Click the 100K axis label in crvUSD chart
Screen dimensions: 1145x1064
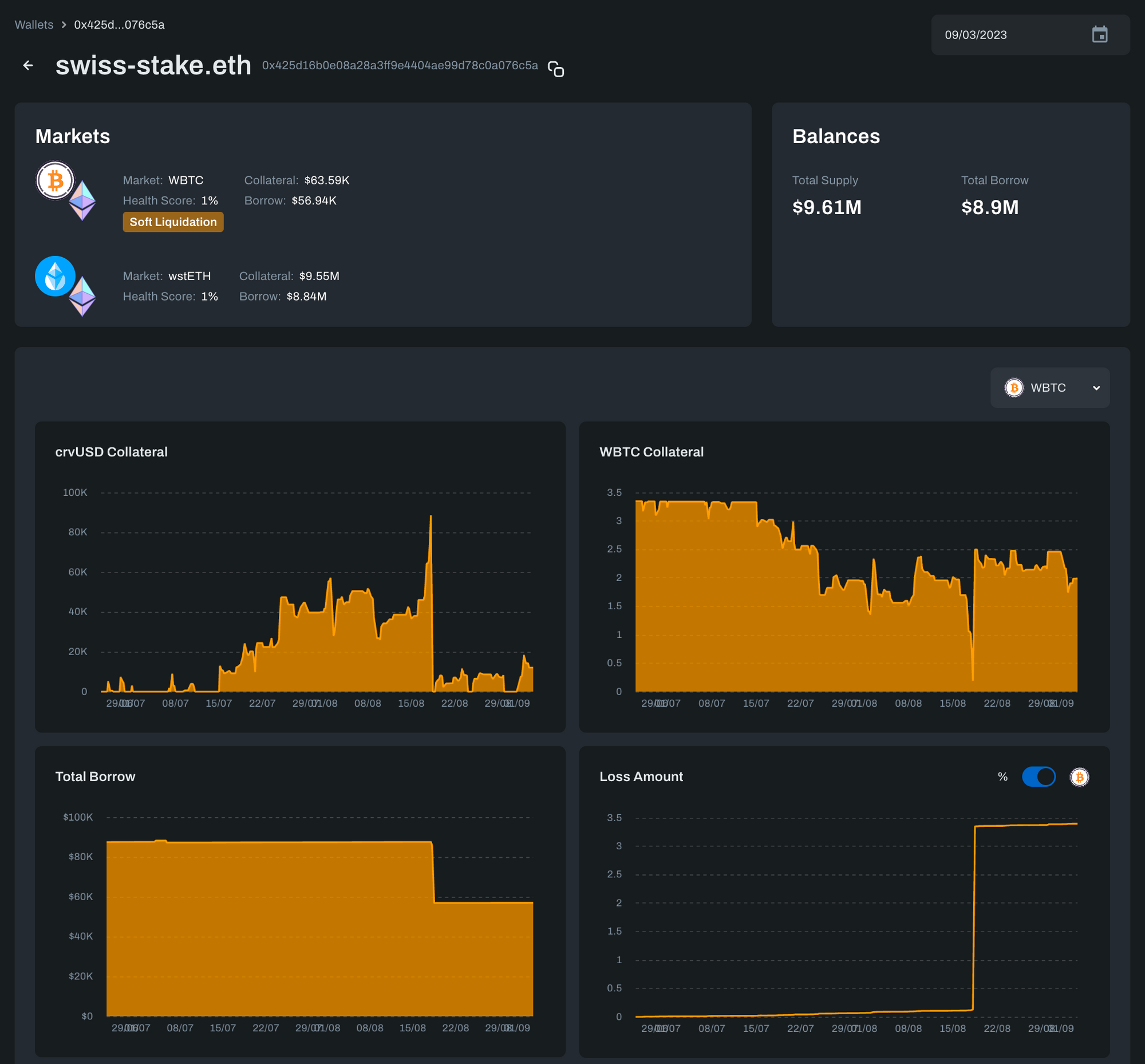pyautogui.click(x=75, y=492)
